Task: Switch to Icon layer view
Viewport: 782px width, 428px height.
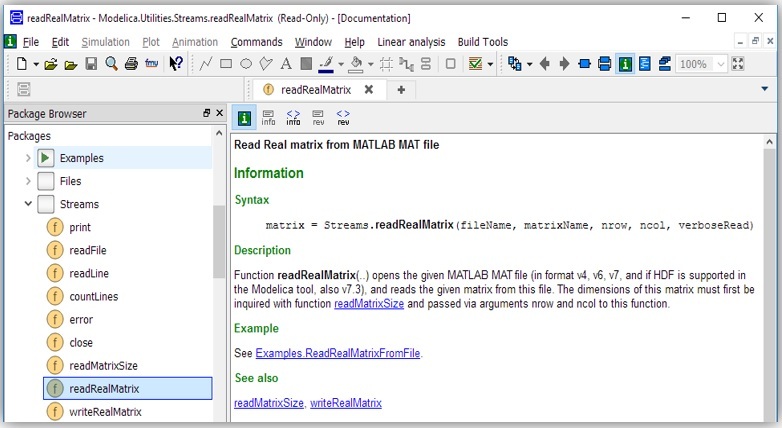Action: coord(585,64)
